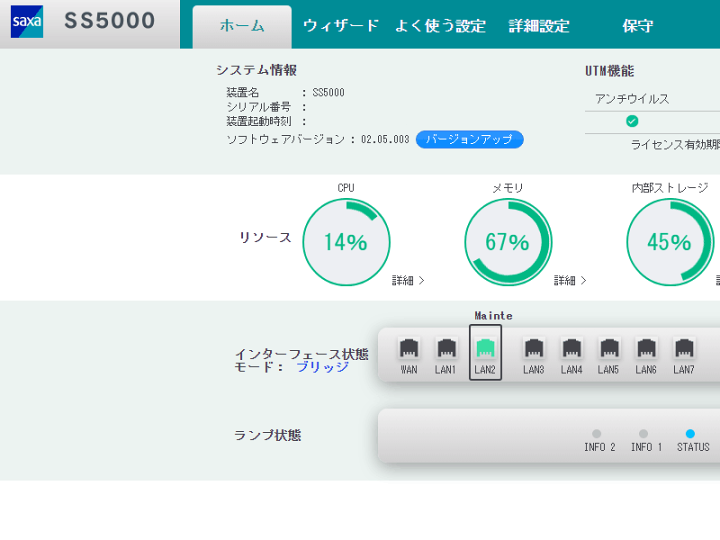
Task: Open the ホーム tab
Action: click(242, 27)
